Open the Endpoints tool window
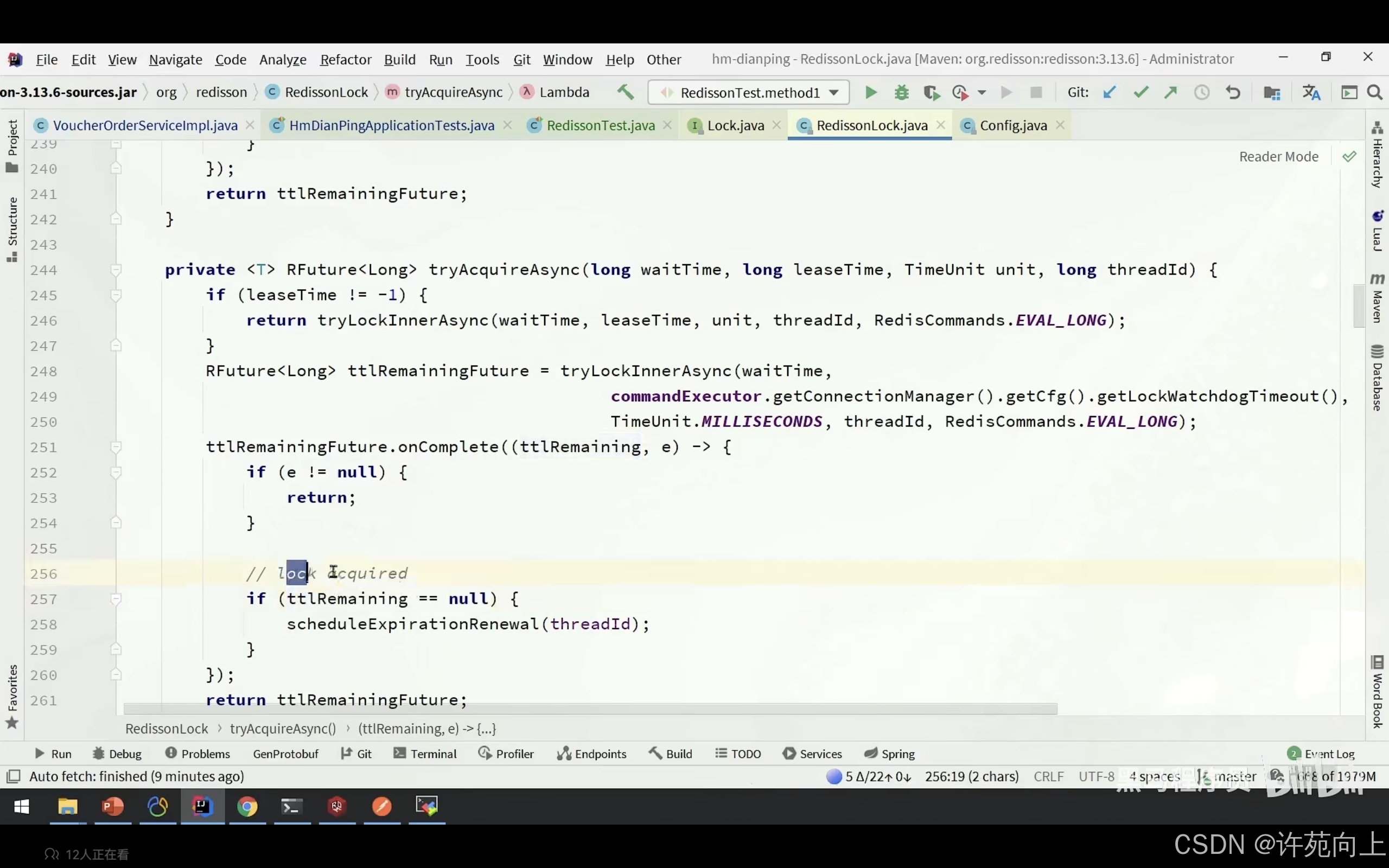 pos(592,754)
